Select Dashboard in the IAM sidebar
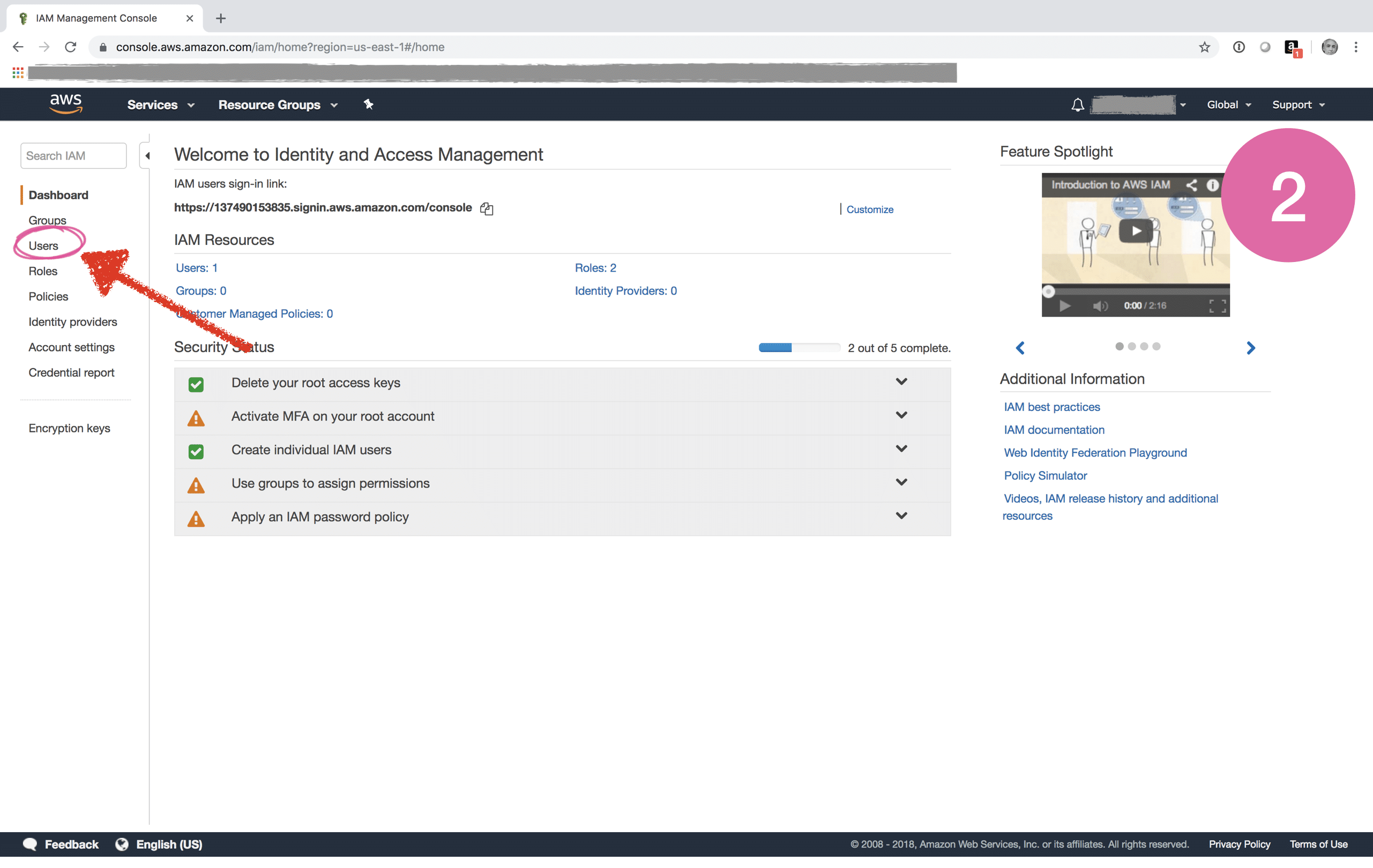Viewport: 1373px width, 868px height. (58, 195)
